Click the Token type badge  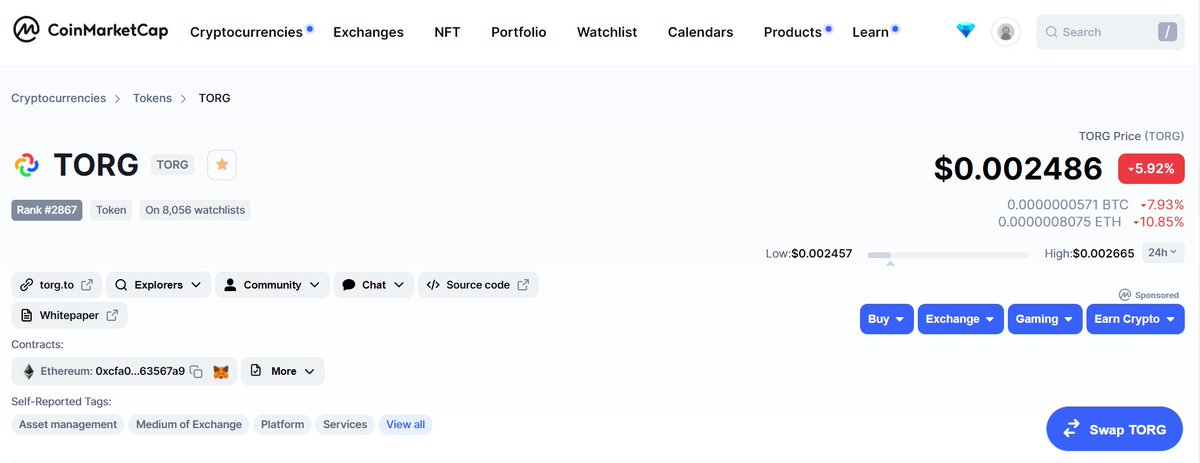click(111, 210)
